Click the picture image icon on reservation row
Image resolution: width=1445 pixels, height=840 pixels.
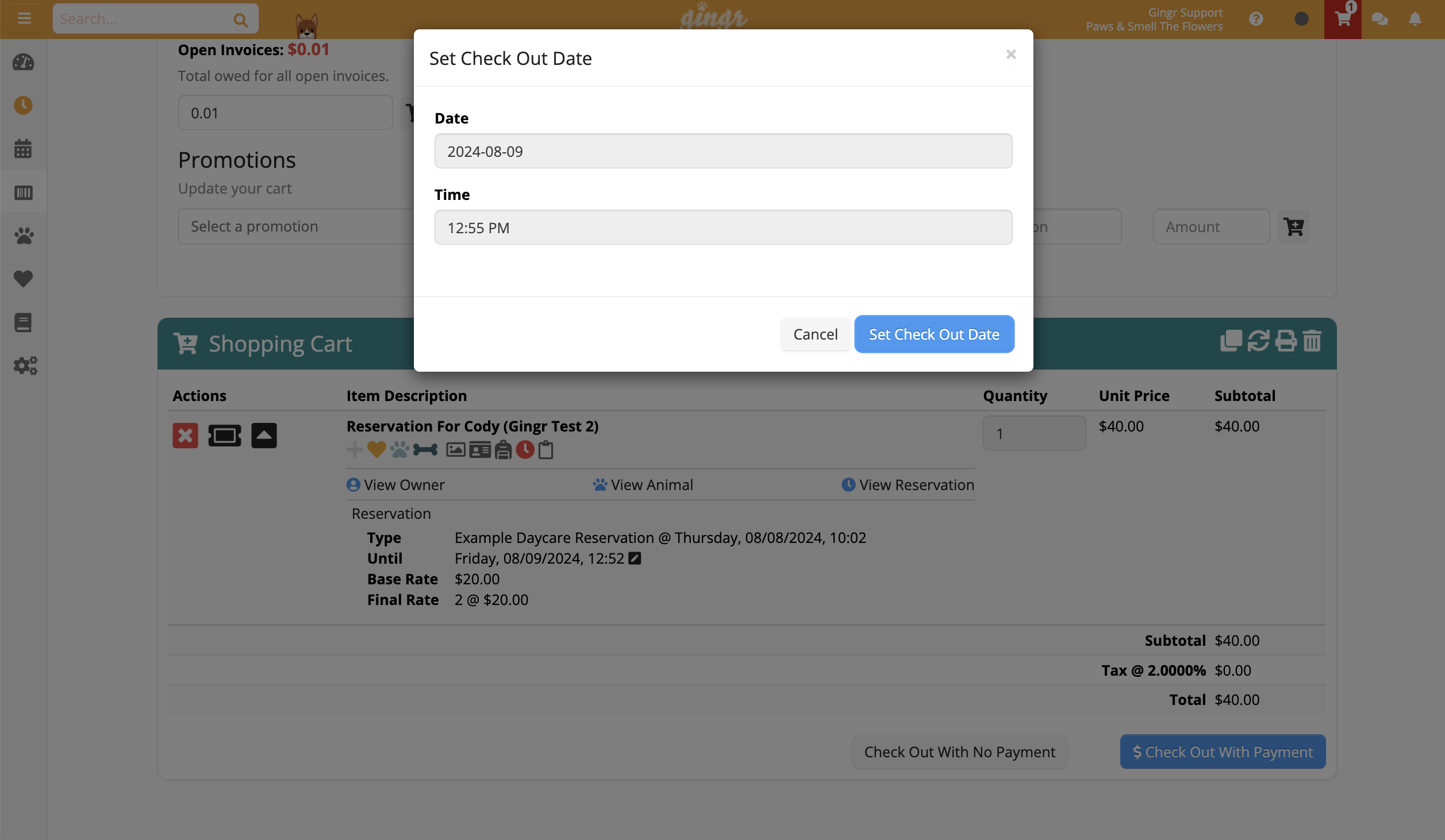(456, 449)
